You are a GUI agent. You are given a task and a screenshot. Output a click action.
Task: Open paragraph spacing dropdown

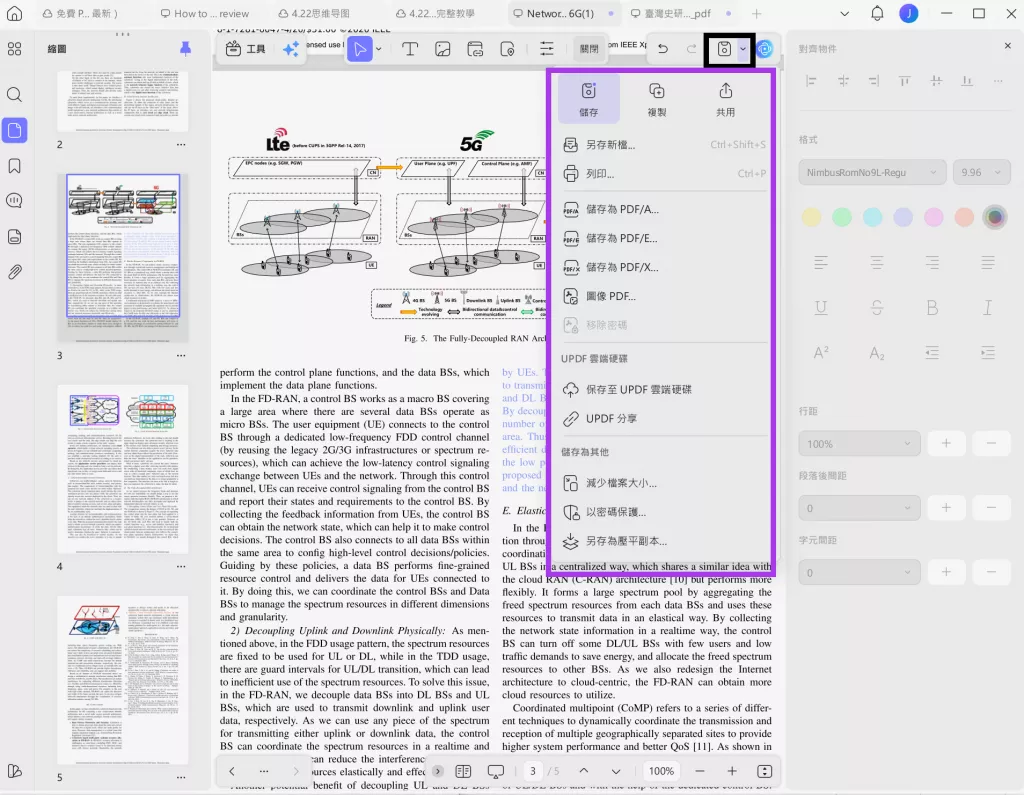859,508
